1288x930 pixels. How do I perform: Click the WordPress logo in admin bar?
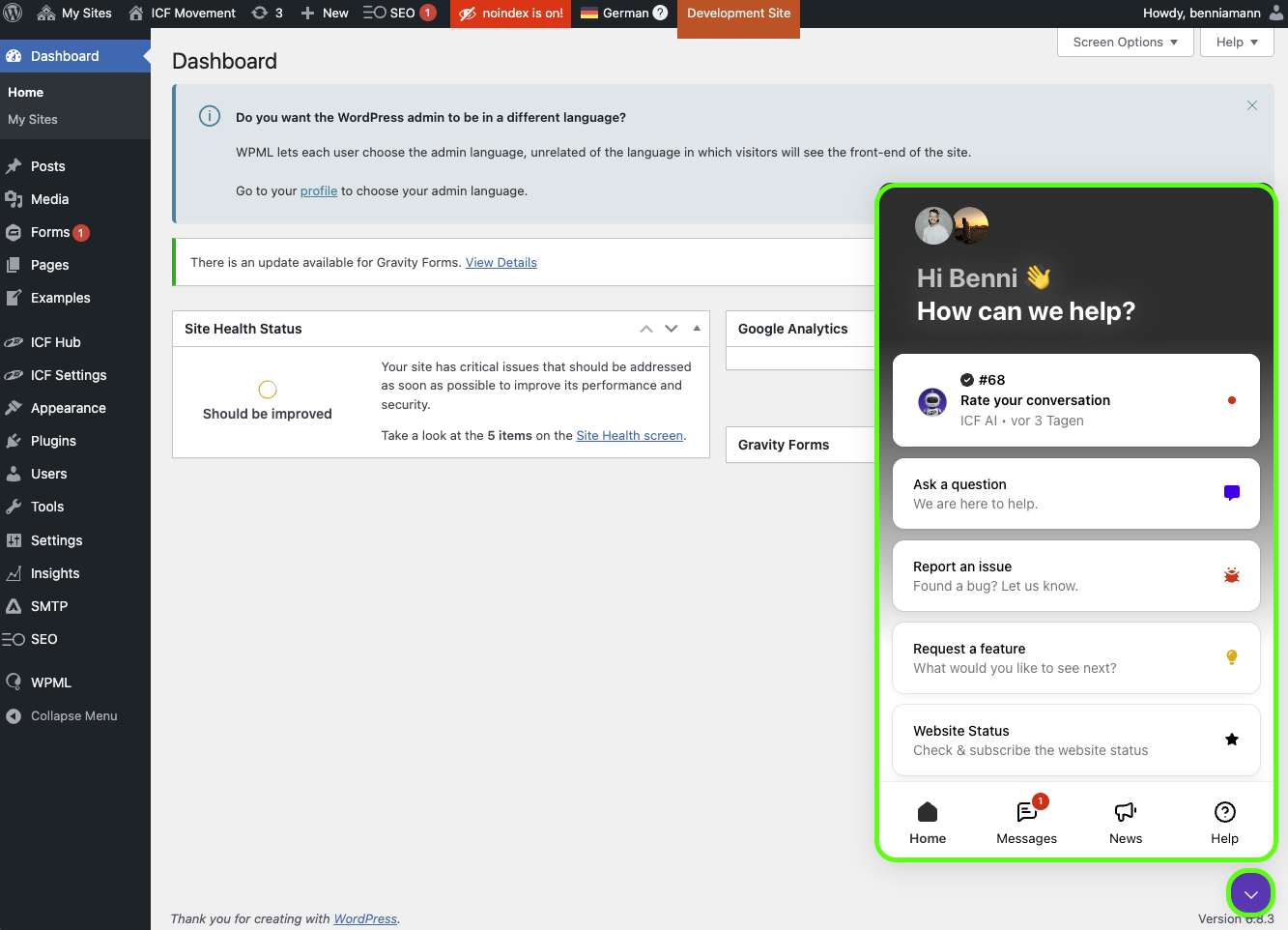[14, 14]
